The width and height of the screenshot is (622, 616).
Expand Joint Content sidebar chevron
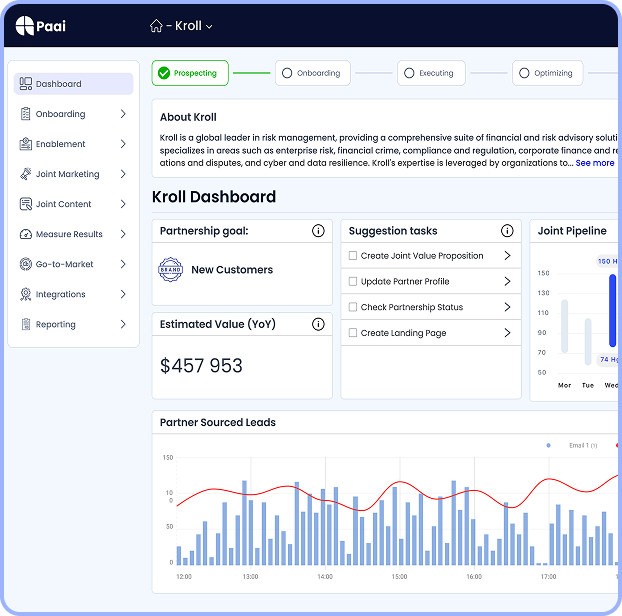click(123, 204)
